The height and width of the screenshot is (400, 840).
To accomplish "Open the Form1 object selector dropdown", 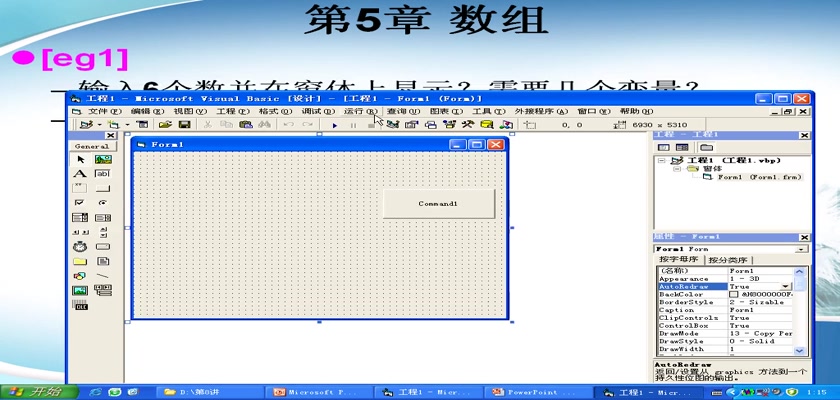I will coord(801,249).
